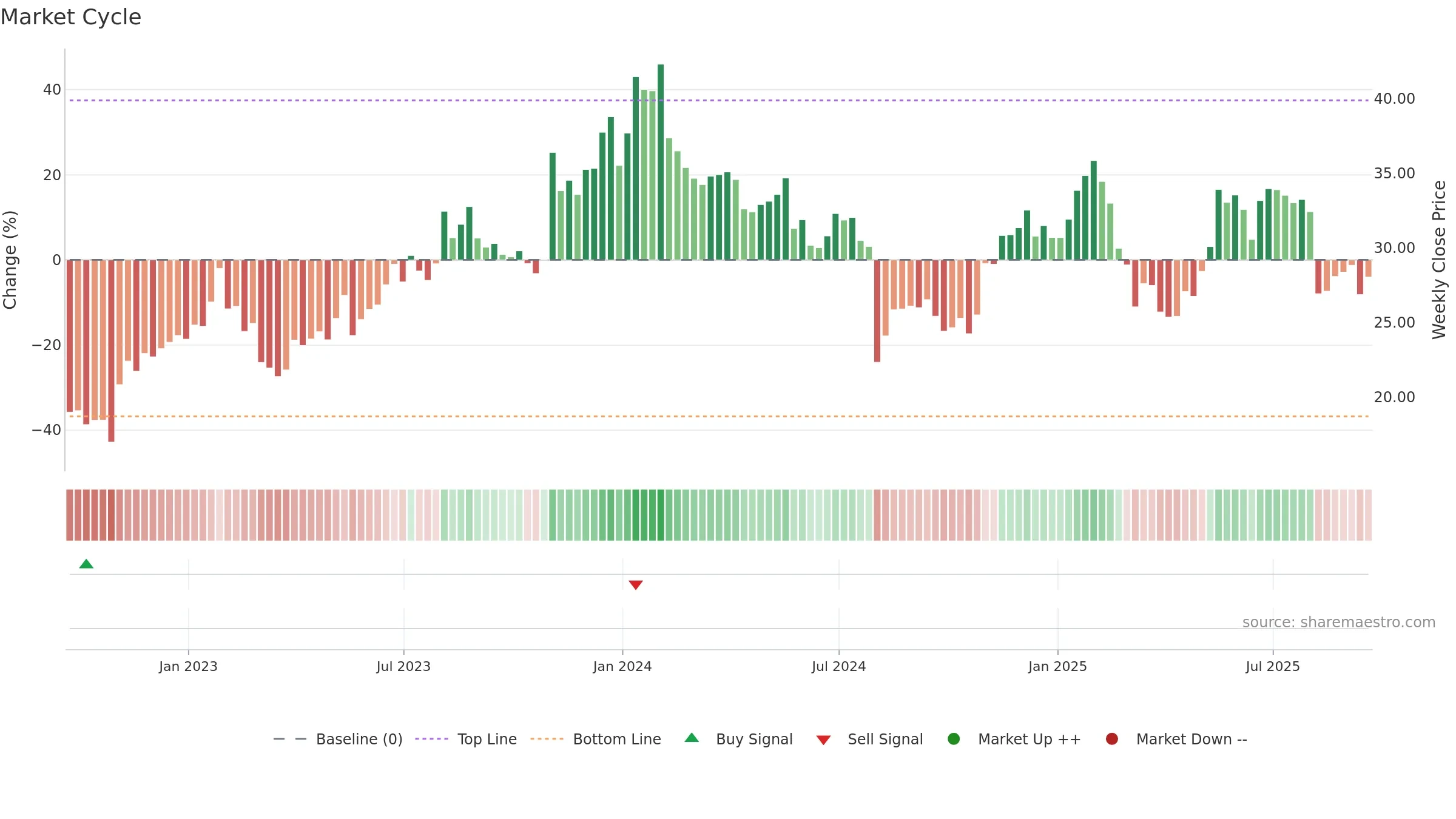Click the −40 left-axis tick label

46,430
